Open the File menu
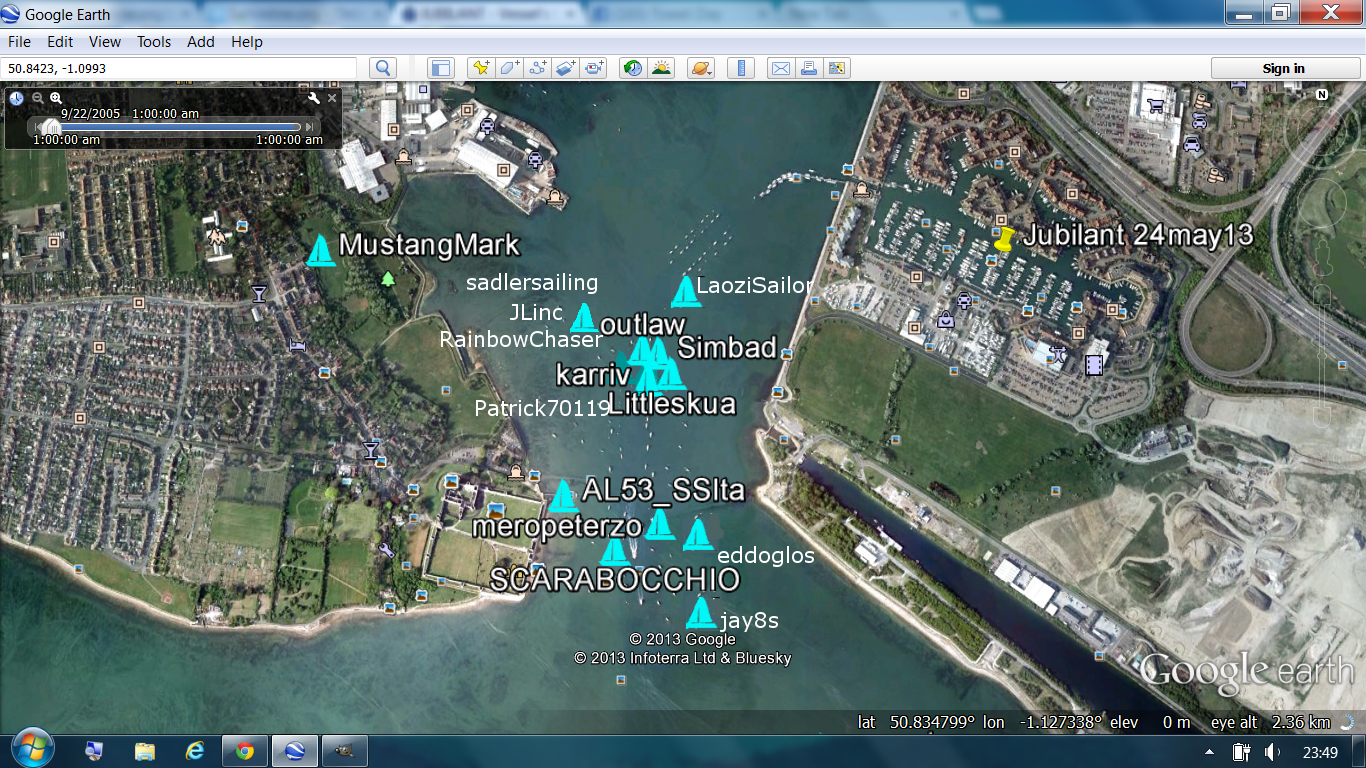 [19, 42]
